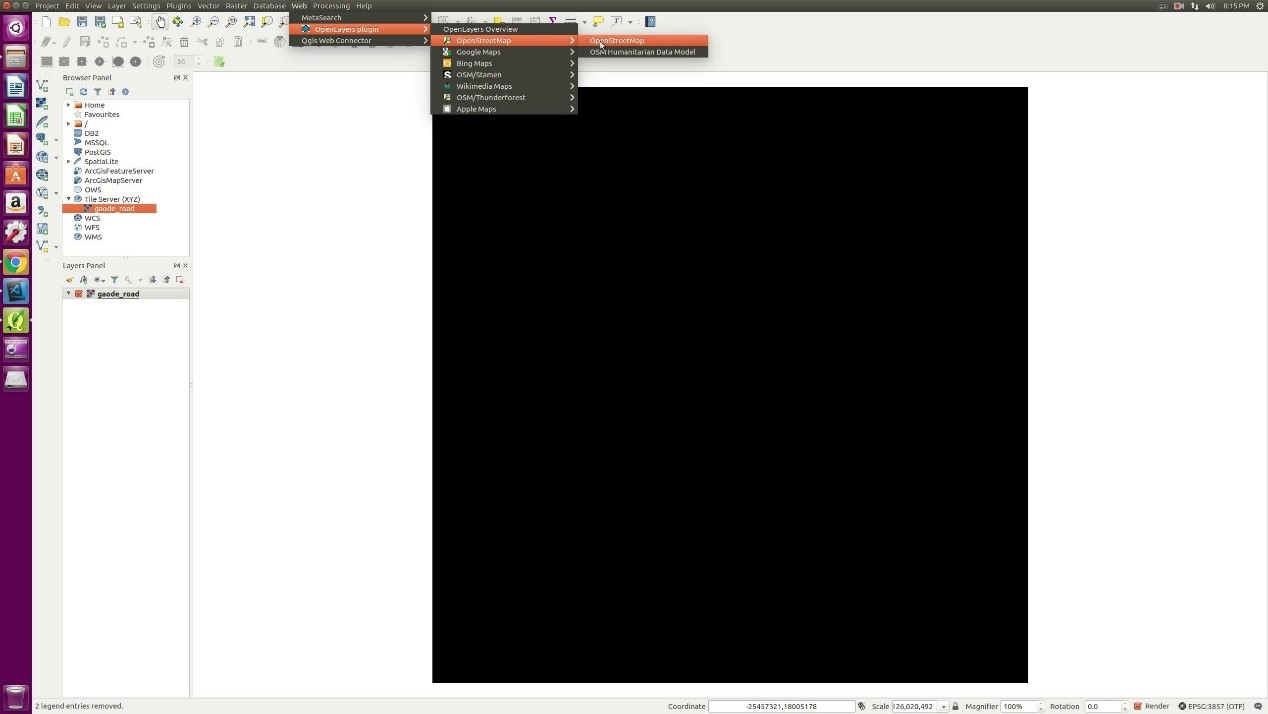Select the Pan Map hand tool
The width and height of the screenshot is (1268, 714).
tap(160, 22)
